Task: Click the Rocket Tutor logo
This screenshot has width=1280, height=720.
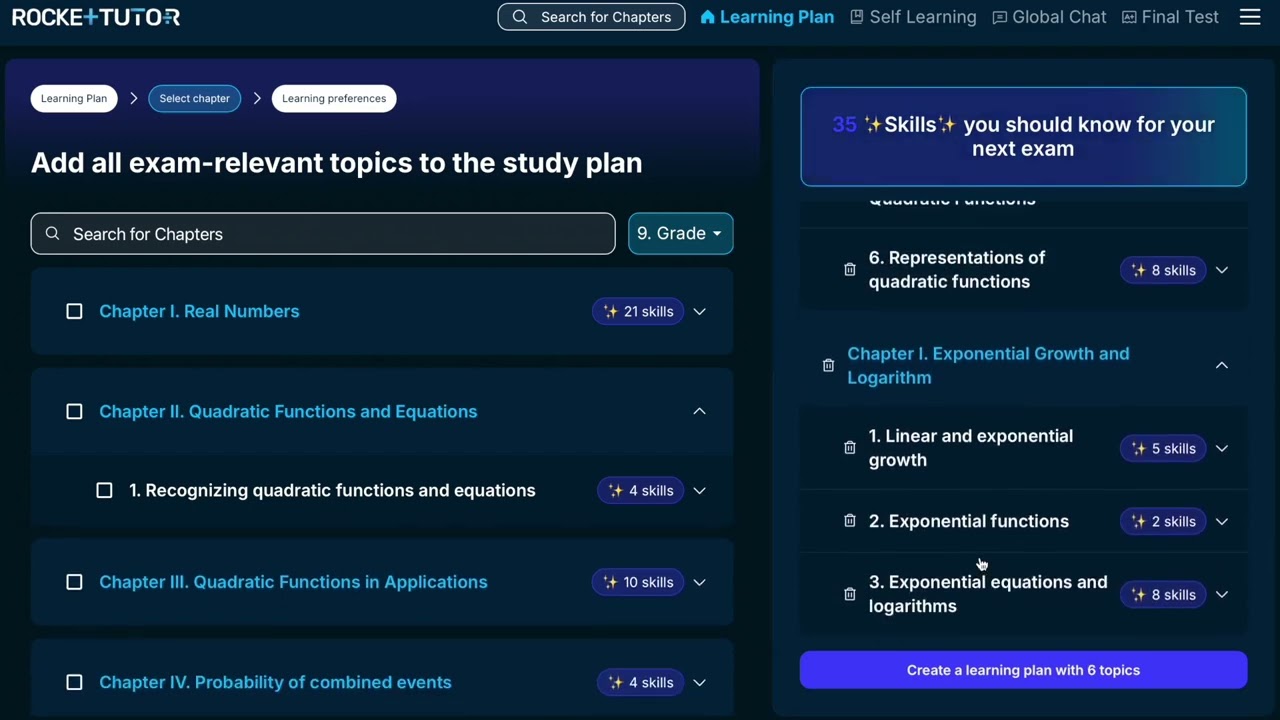Action: click(96, 17)
